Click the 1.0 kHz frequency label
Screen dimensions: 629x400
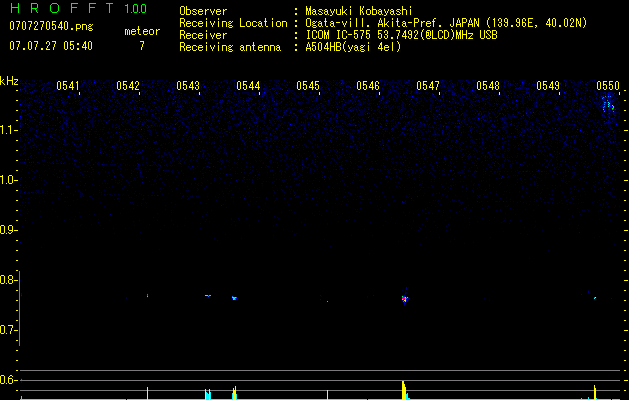pos(9,180)
